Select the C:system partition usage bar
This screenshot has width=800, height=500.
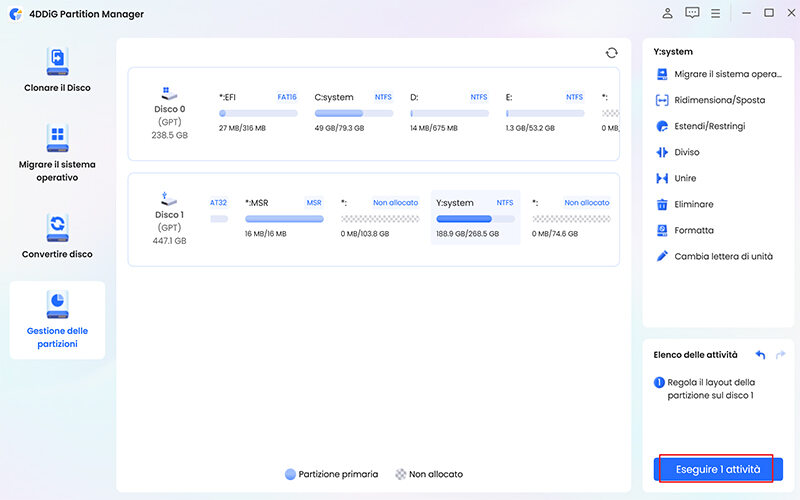point(354,114)
